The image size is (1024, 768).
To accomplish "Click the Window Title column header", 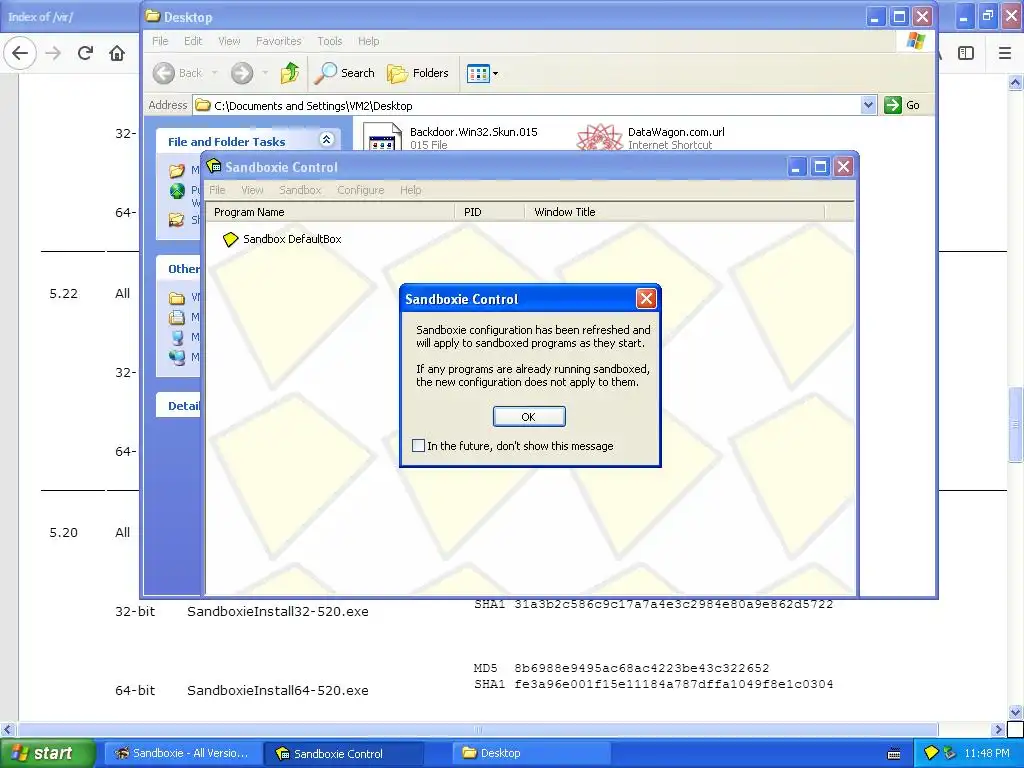I will (675, 212).
